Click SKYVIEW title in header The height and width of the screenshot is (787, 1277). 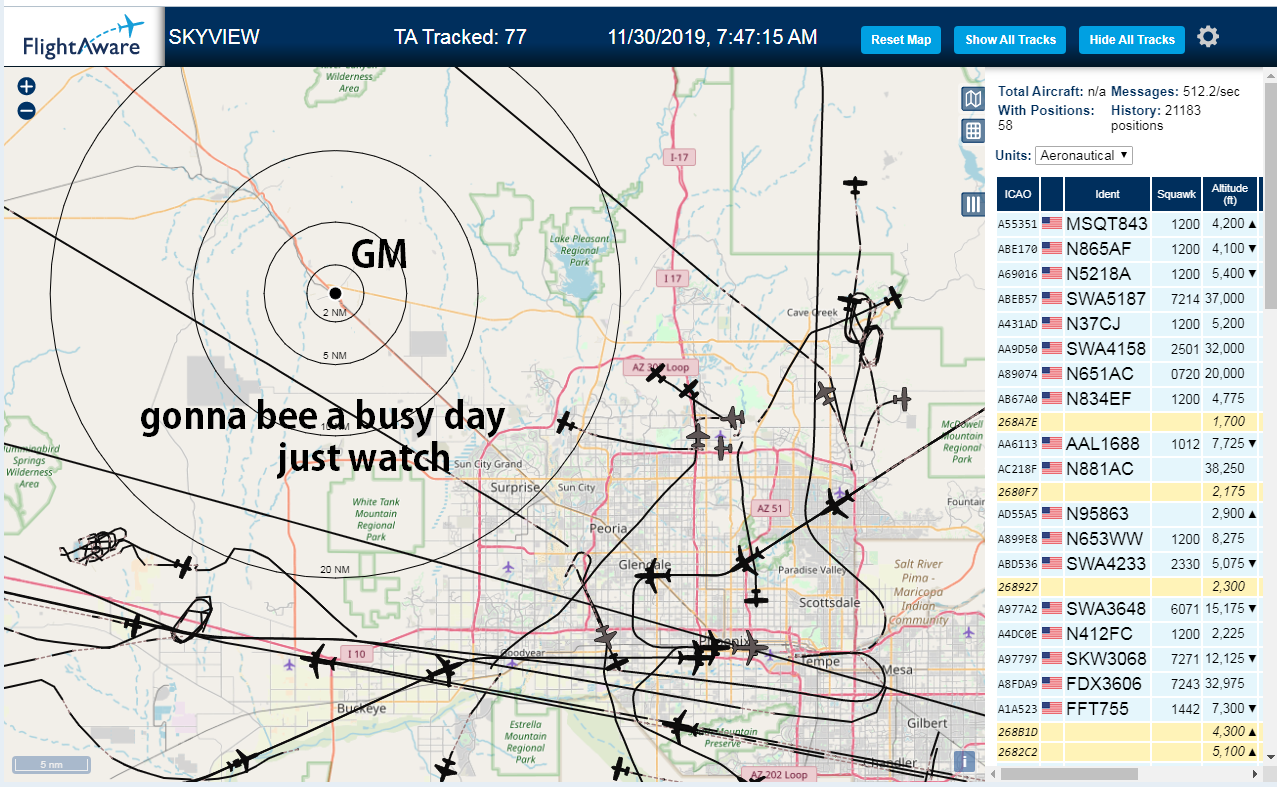click(x=214, y=38)
